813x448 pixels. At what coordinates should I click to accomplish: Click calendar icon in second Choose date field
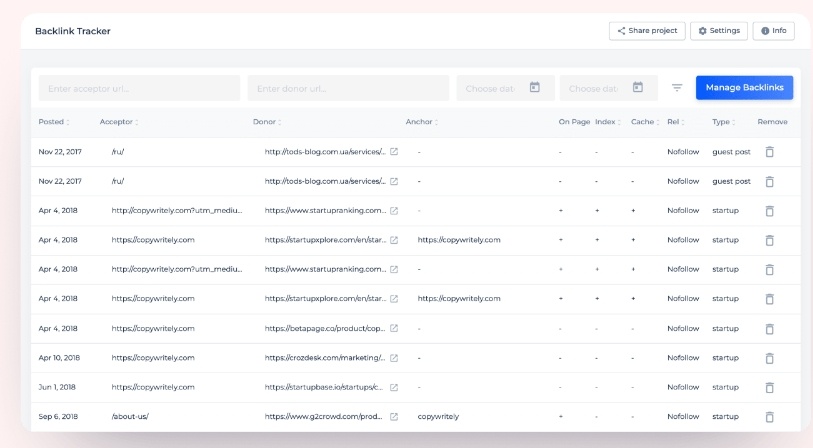coord(638,87)
